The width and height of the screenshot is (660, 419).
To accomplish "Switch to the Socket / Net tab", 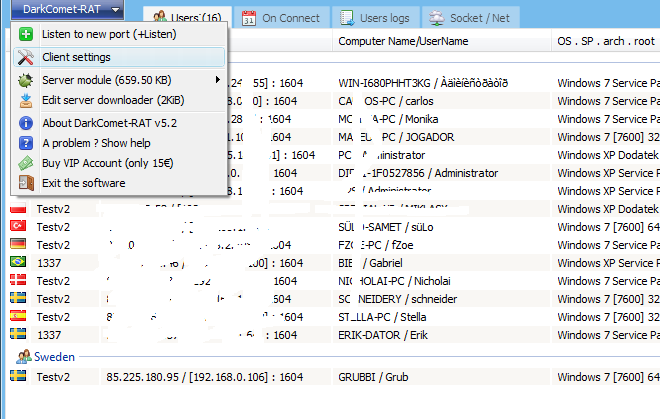I will tap(470, 18).
